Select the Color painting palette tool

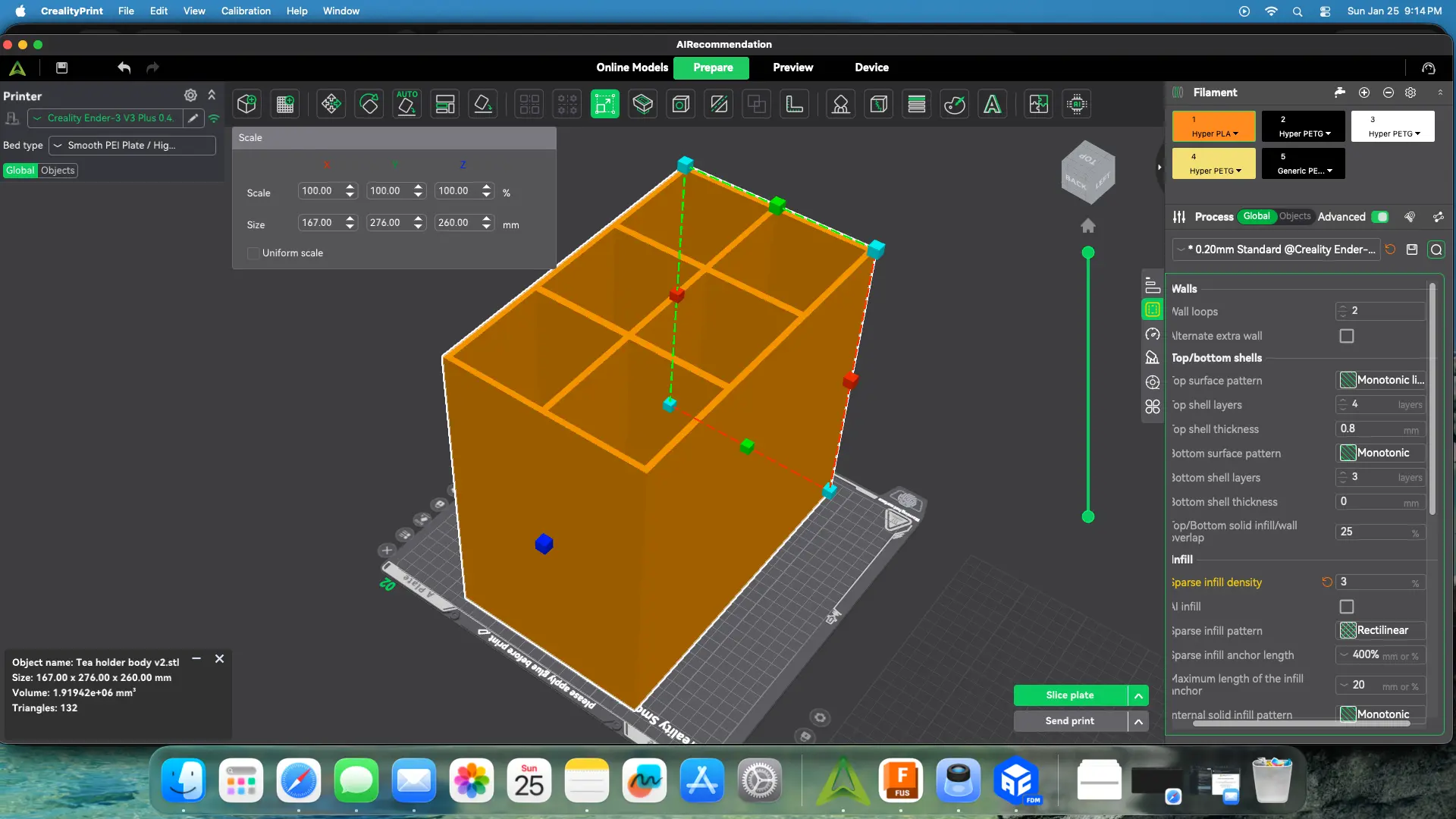(955, 104)
